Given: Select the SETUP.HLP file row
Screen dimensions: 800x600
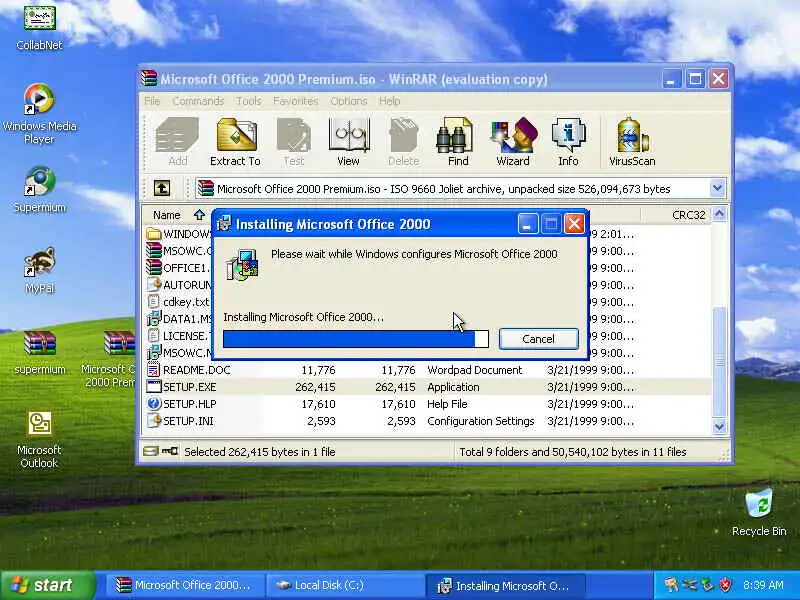Looking at the screenshot, I should click(x=427, y=404).
